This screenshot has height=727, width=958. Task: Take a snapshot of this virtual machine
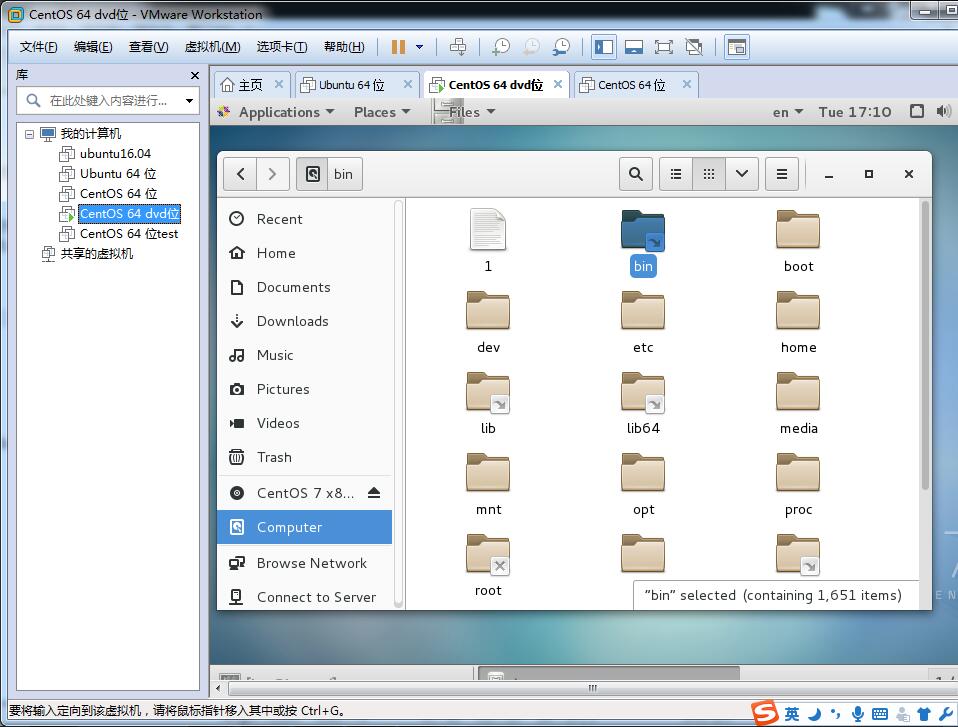coord(501,47)
